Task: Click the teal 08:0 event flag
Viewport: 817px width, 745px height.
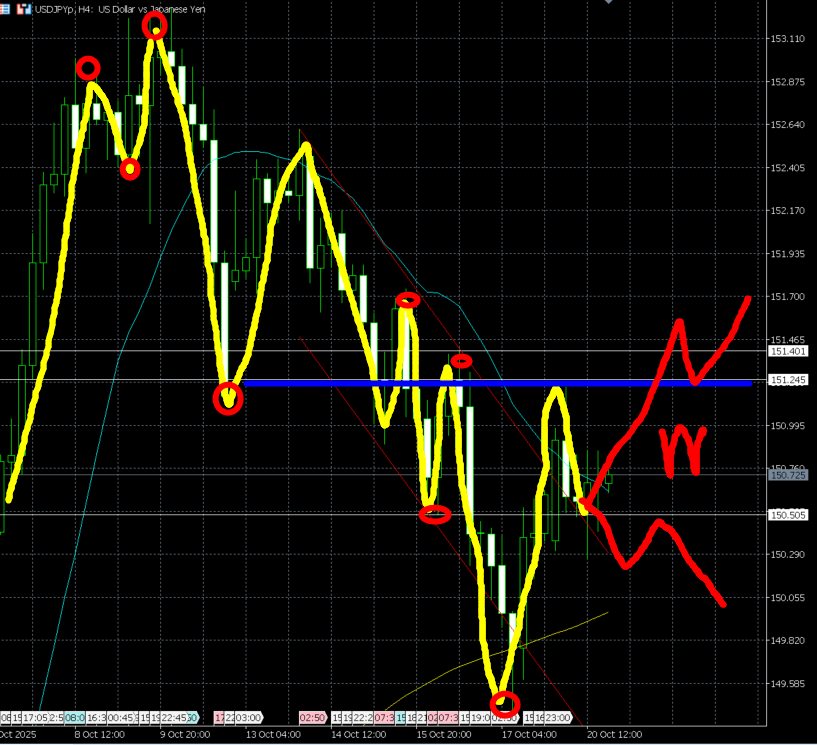Action: (x=76, y=718)
